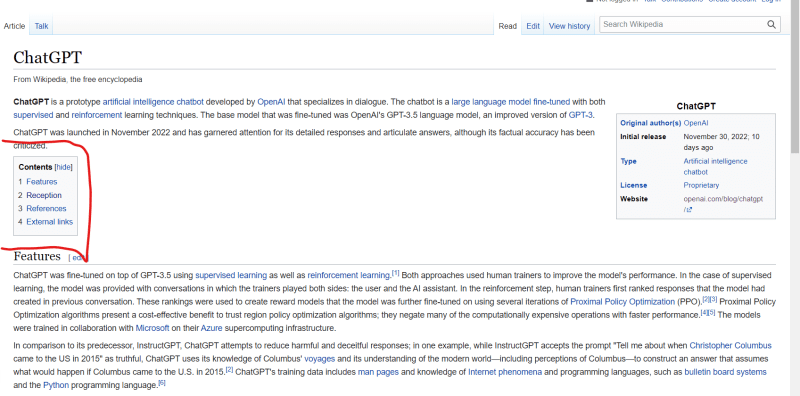Visit openai.com/blog/chatgpt website link

(723, 199)
